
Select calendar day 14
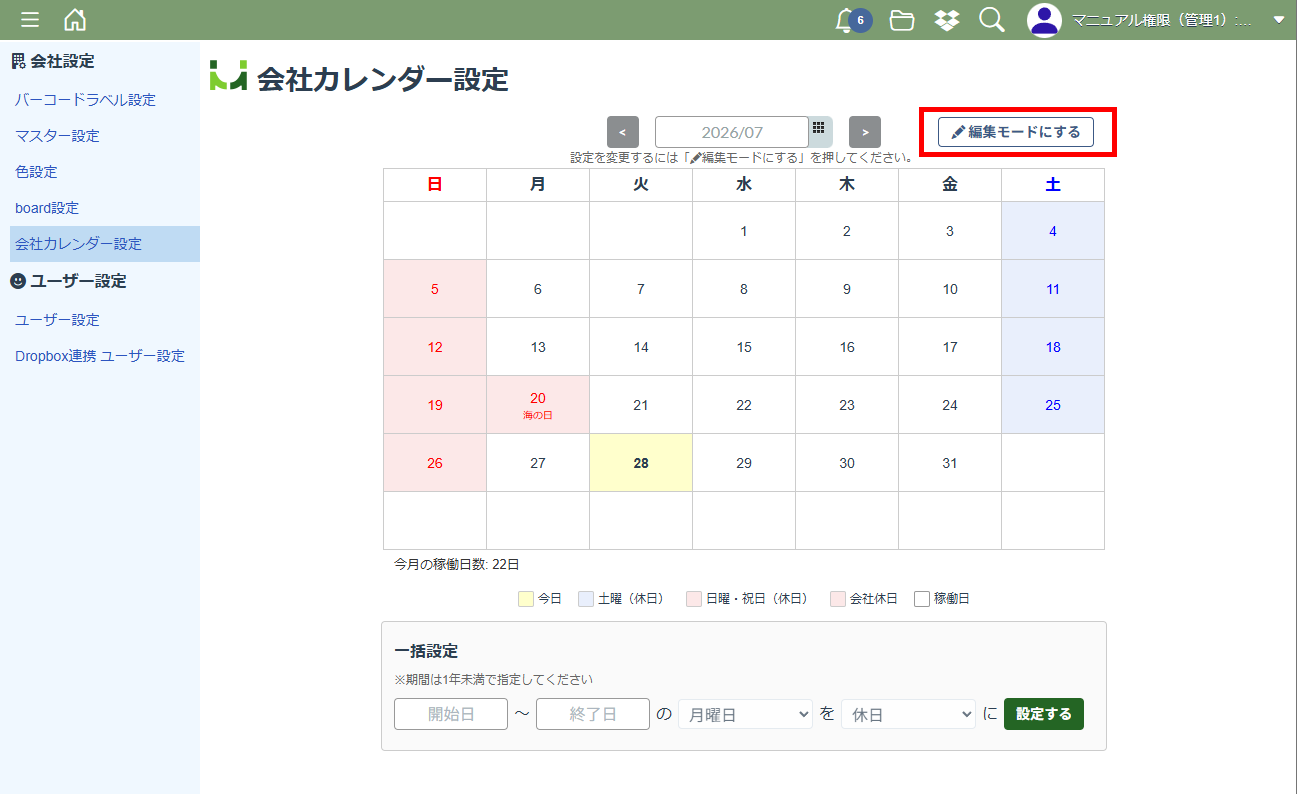click(641, 347)
